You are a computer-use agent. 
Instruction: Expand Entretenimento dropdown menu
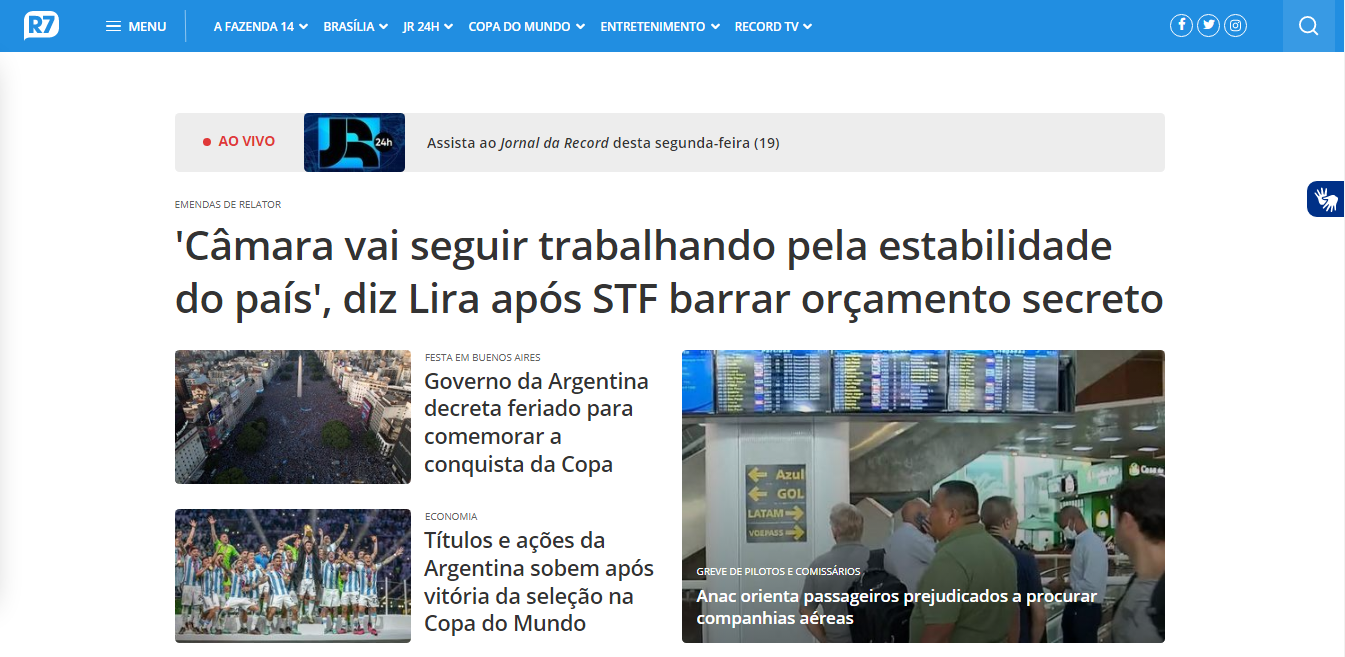pyautogui.click(x=660, y=27)
